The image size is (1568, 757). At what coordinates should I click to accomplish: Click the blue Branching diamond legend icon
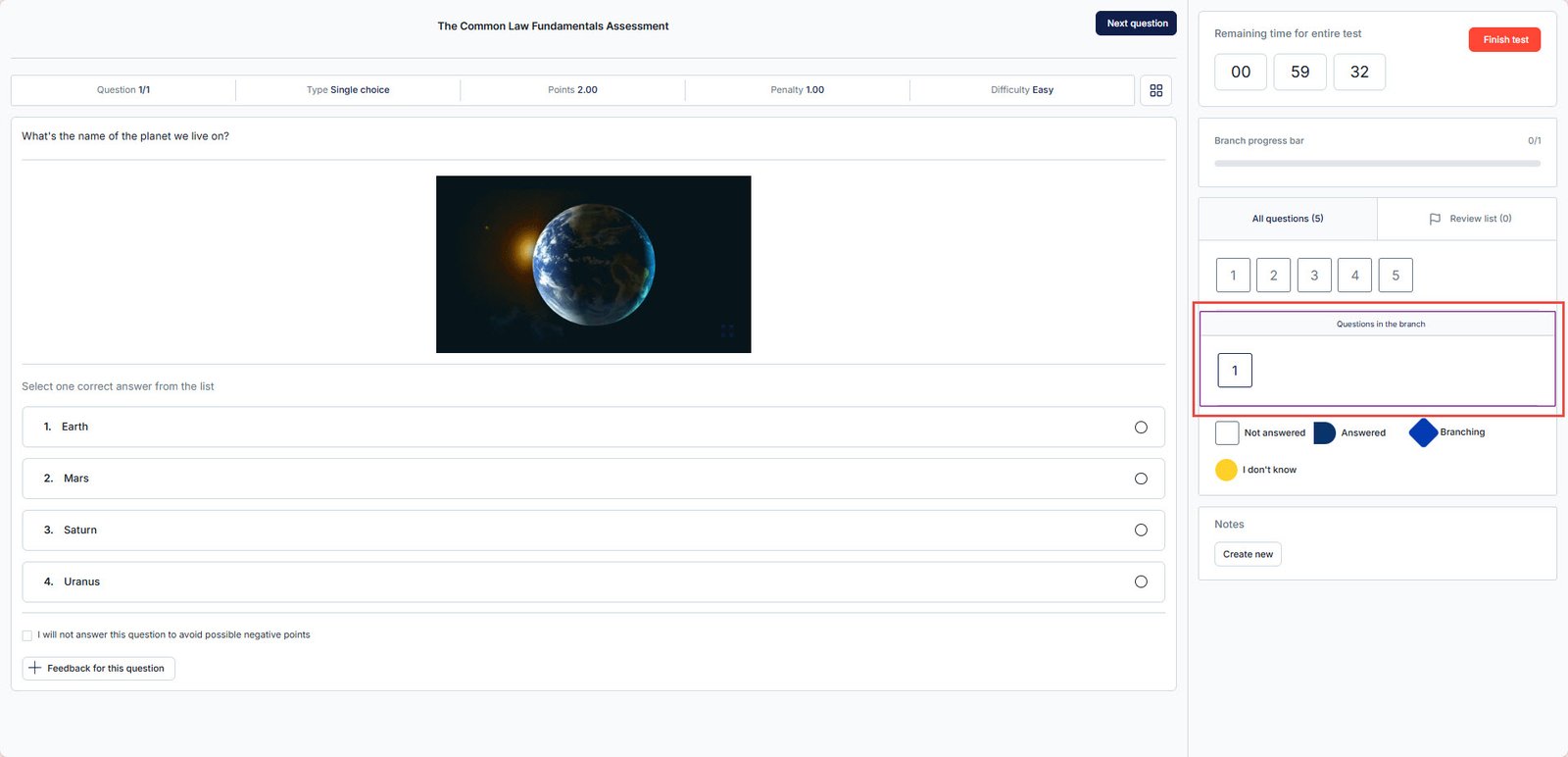1423,432
